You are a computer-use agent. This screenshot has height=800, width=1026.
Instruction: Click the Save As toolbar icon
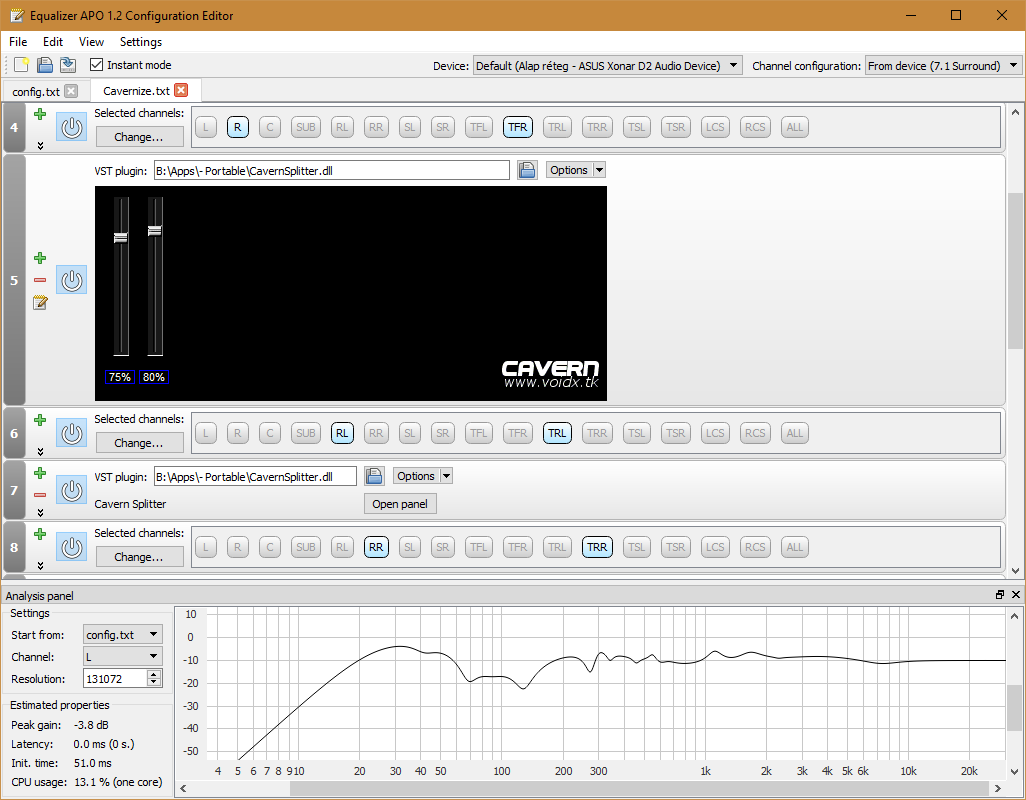coord(67,65)
